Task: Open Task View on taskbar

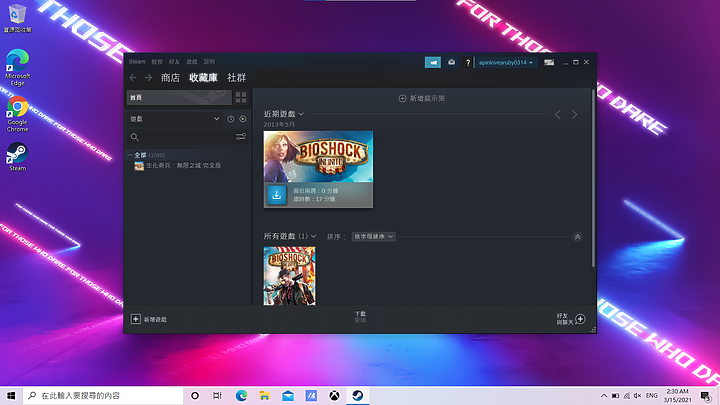Action: [x=217, y=395]
